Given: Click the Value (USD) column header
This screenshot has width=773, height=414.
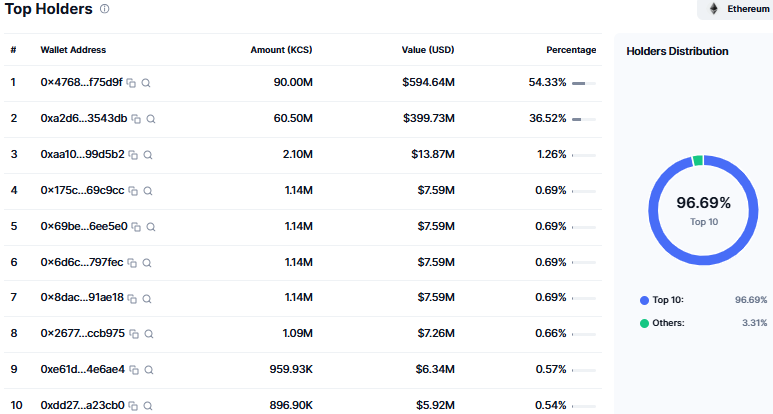Looking at the screenshot, I should [x=428, y=50].
